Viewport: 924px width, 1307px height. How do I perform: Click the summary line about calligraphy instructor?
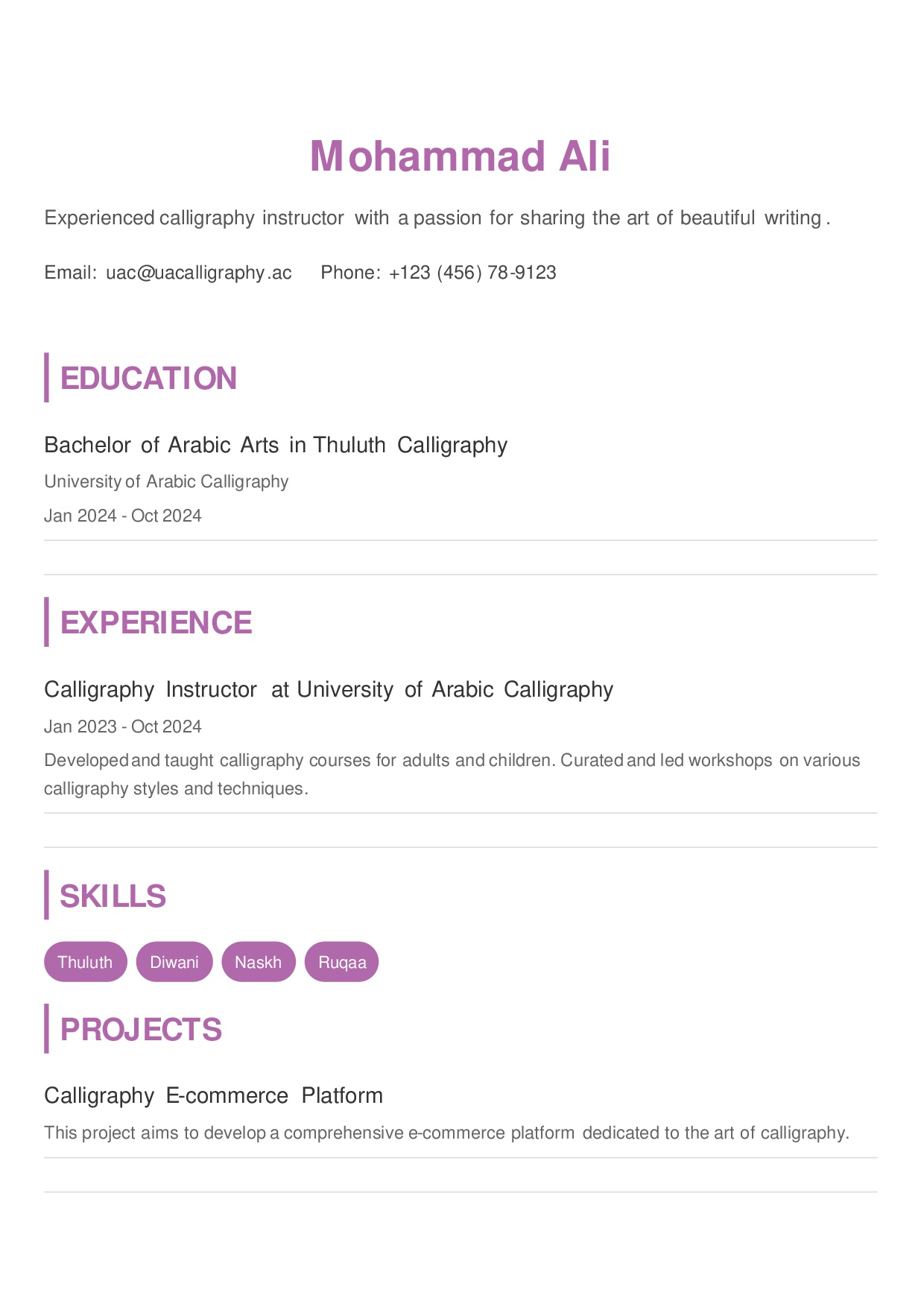pyautogui.click(x=437, y=218)
